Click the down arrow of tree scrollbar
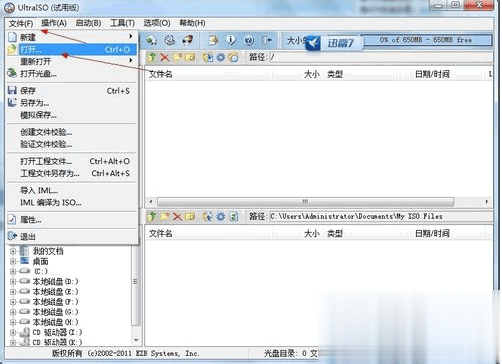Viewport: 502px width, 364px height. click(136, 340)
